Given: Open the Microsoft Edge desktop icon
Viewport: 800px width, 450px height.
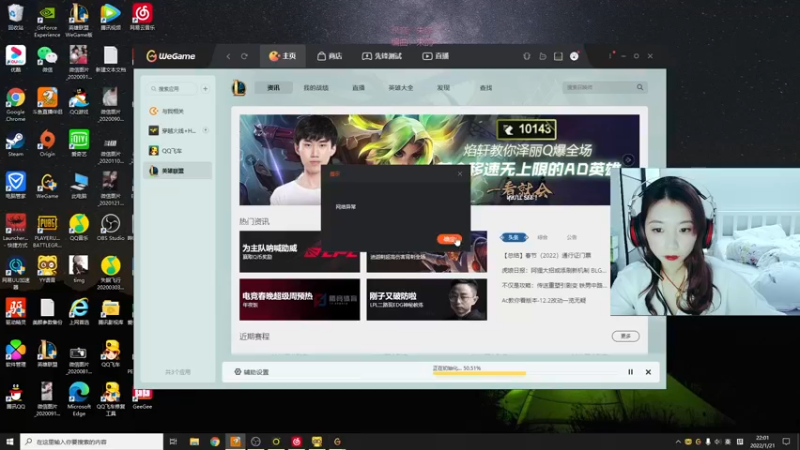Looking at the screenshot, I should pos(79,399).
